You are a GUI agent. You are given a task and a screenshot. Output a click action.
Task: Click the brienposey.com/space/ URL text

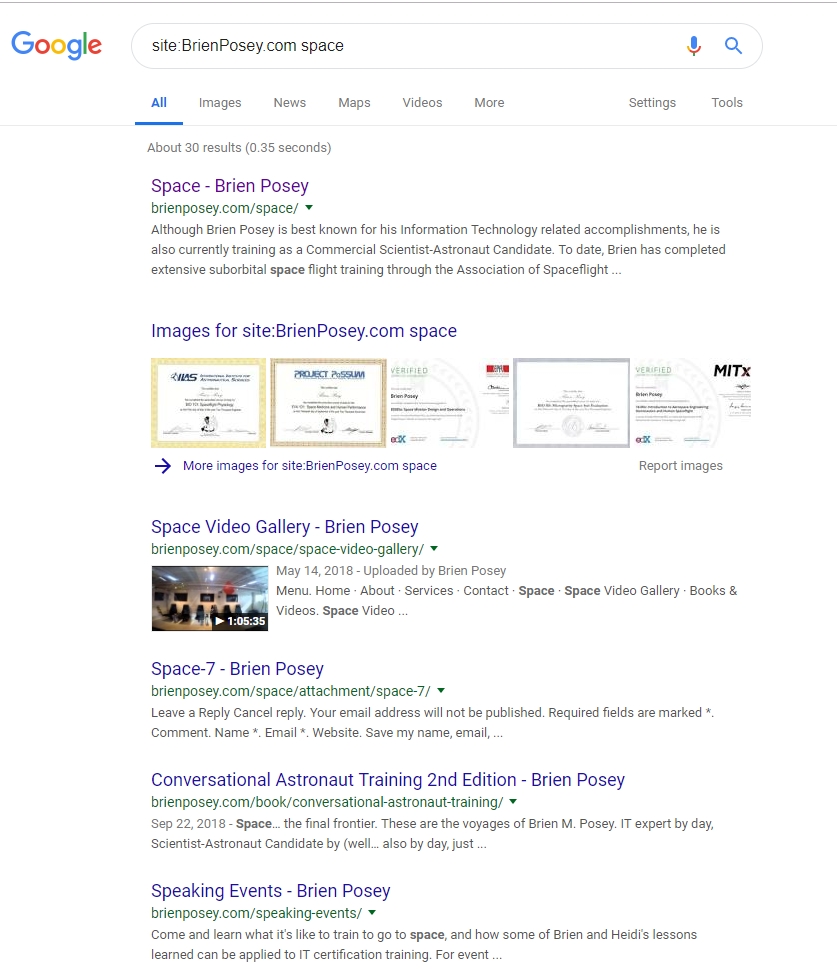pos(225,208)
